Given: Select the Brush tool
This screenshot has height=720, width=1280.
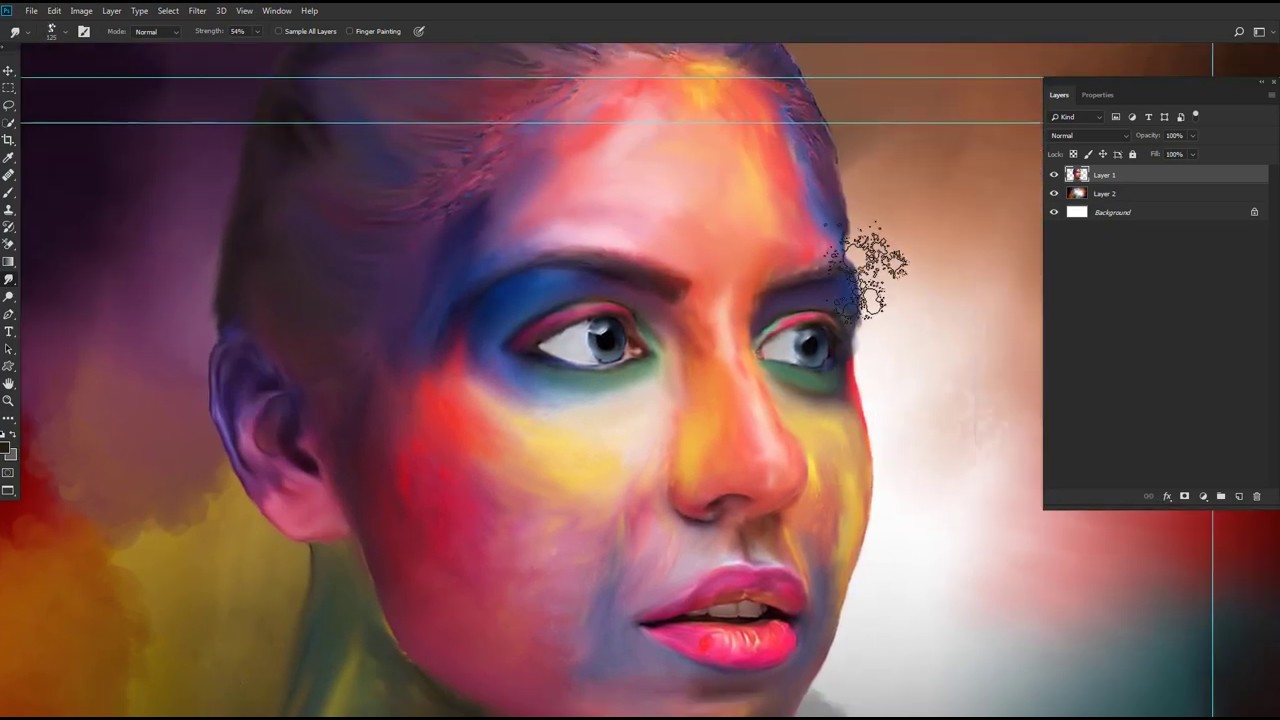Looking at the screenshot, I should pyautogui.click(x=8, y=192).
